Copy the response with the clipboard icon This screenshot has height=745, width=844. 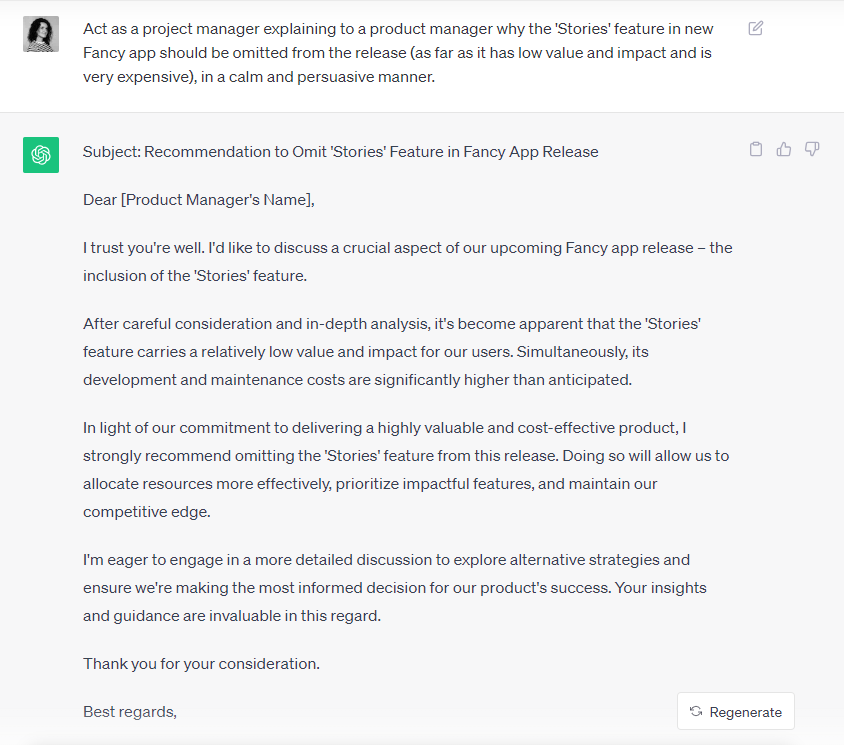click(756, 149)
